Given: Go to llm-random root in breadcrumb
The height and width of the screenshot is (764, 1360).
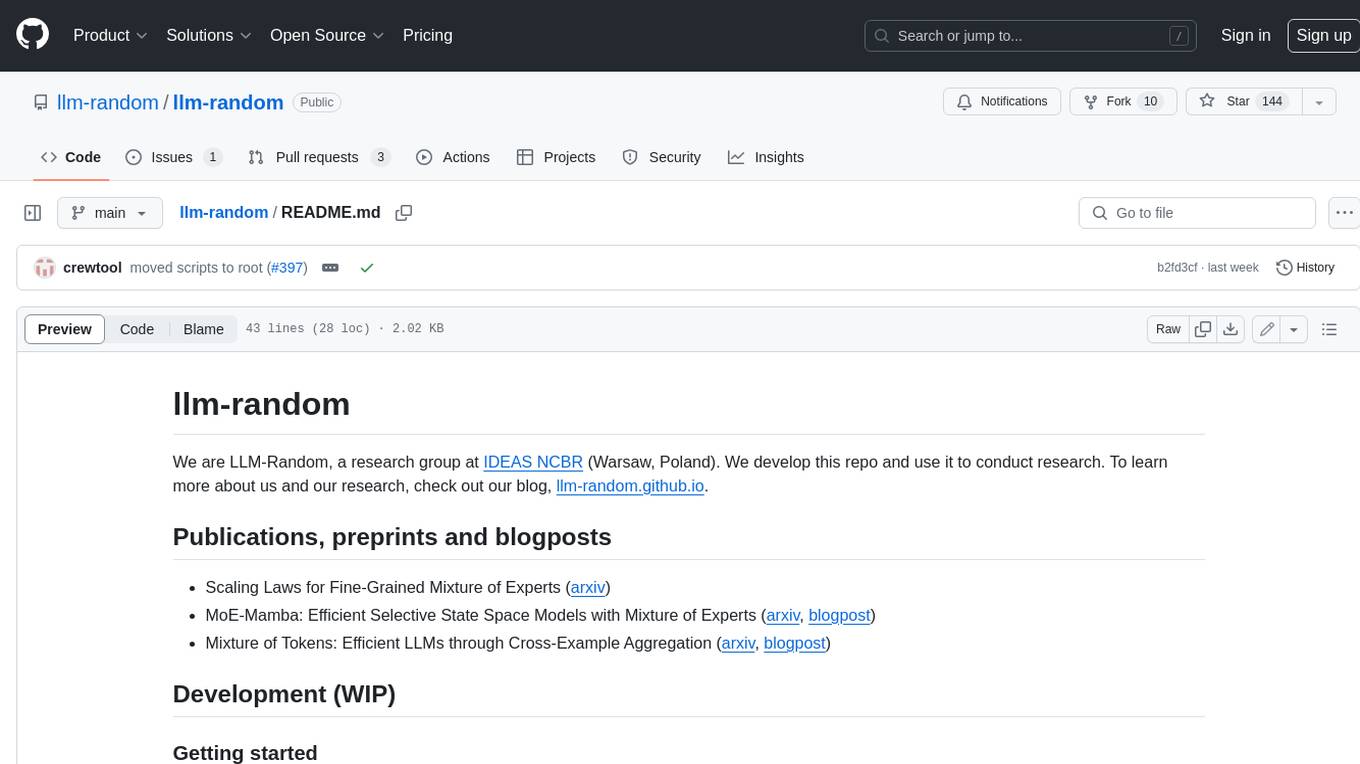Looking at the screenshot, I should (x=223, y=213).
